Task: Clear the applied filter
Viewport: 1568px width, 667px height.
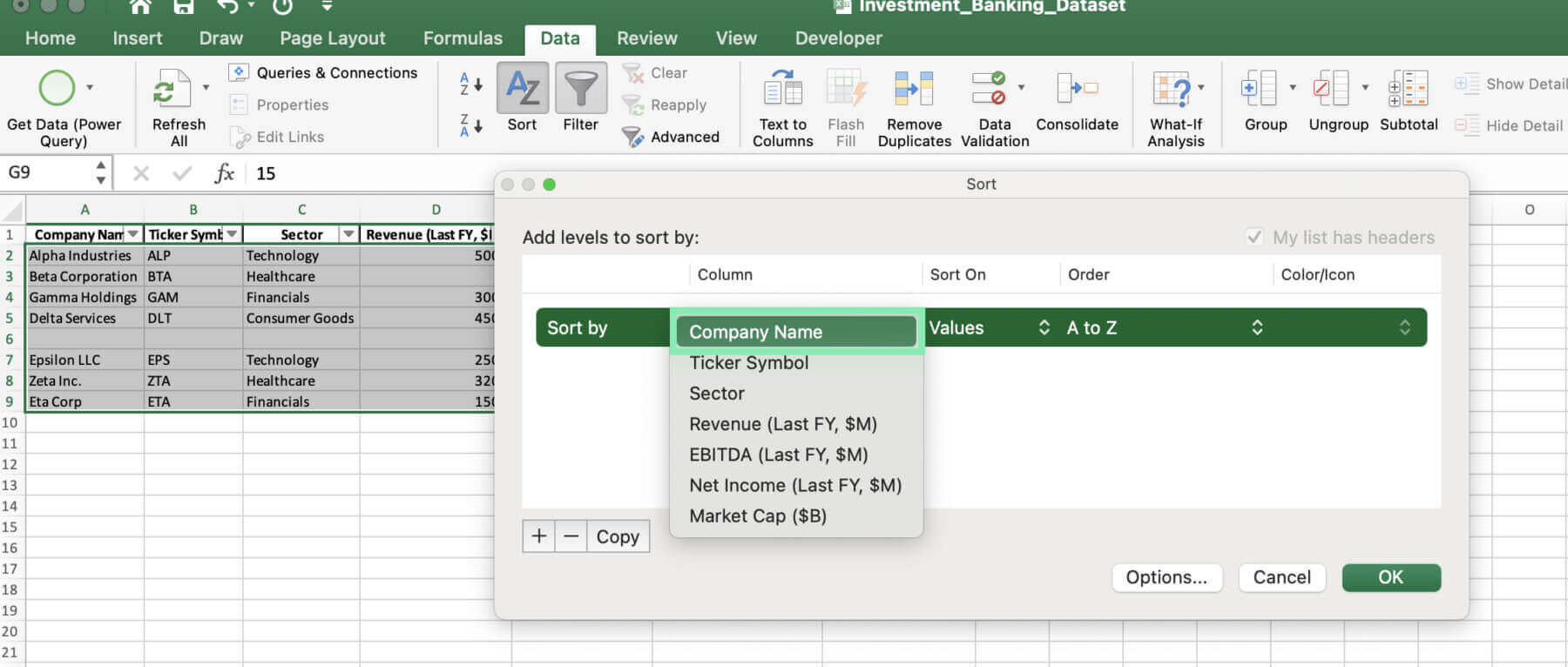Action: (655, 73)
